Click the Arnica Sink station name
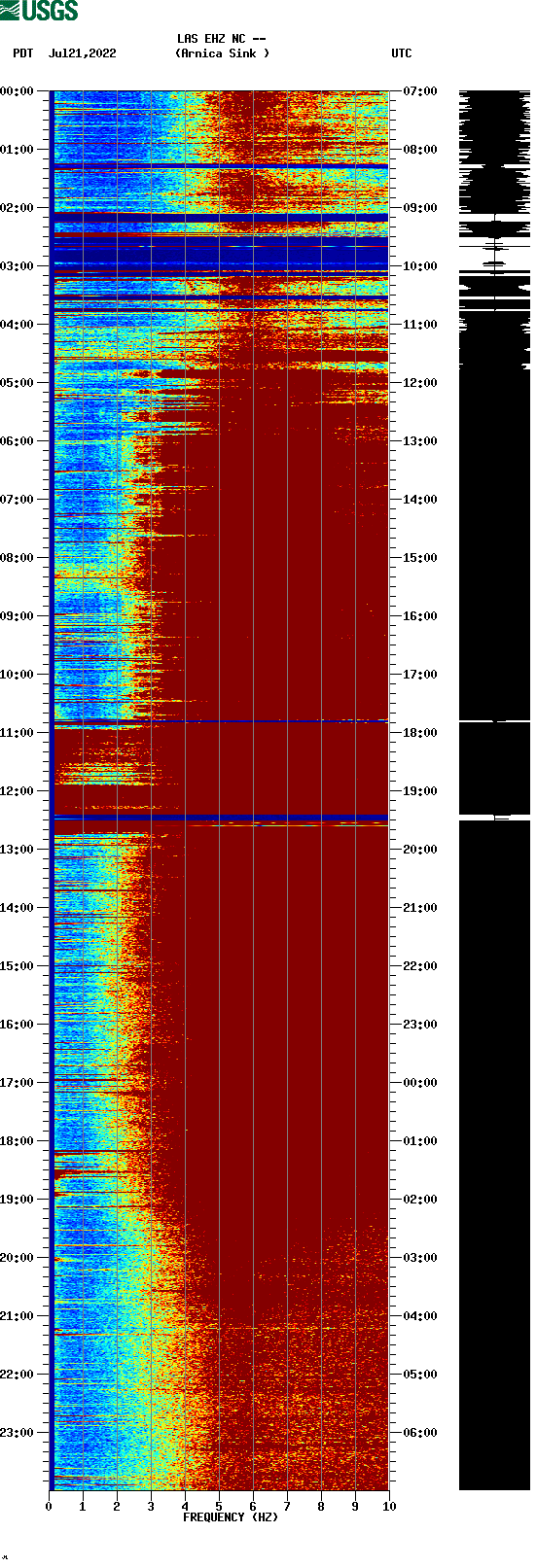 coord(222,53)
